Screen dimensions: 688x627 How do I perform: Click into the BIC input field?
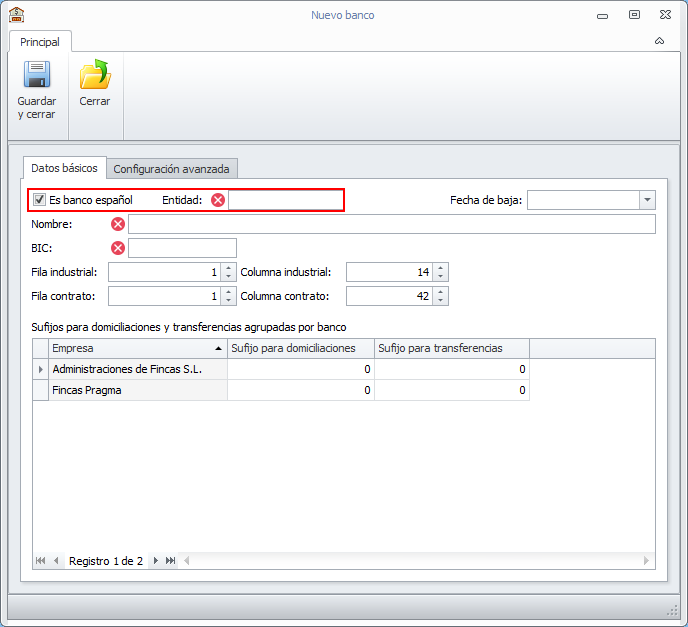(182, 248)
